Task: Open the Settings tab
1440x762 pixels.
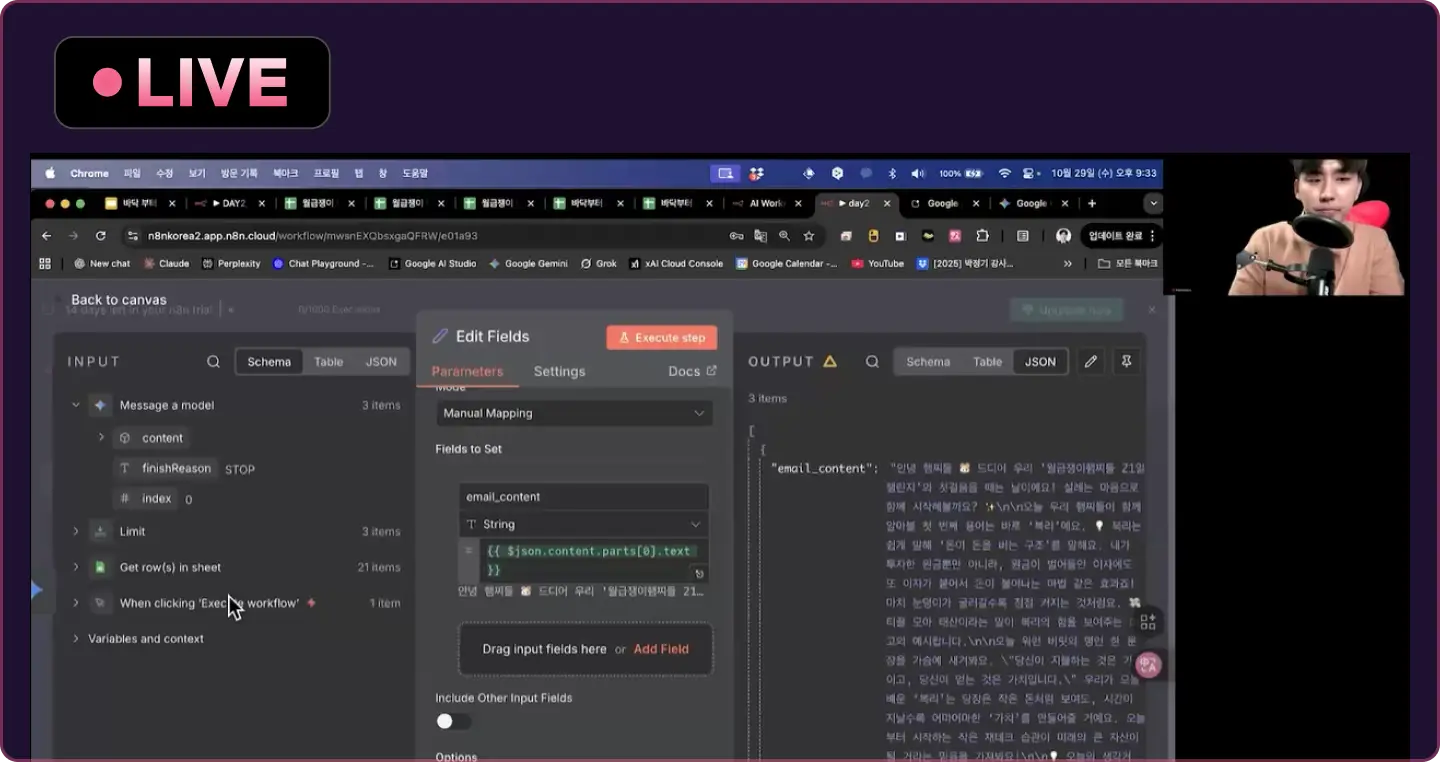Action: click(559, 371)
